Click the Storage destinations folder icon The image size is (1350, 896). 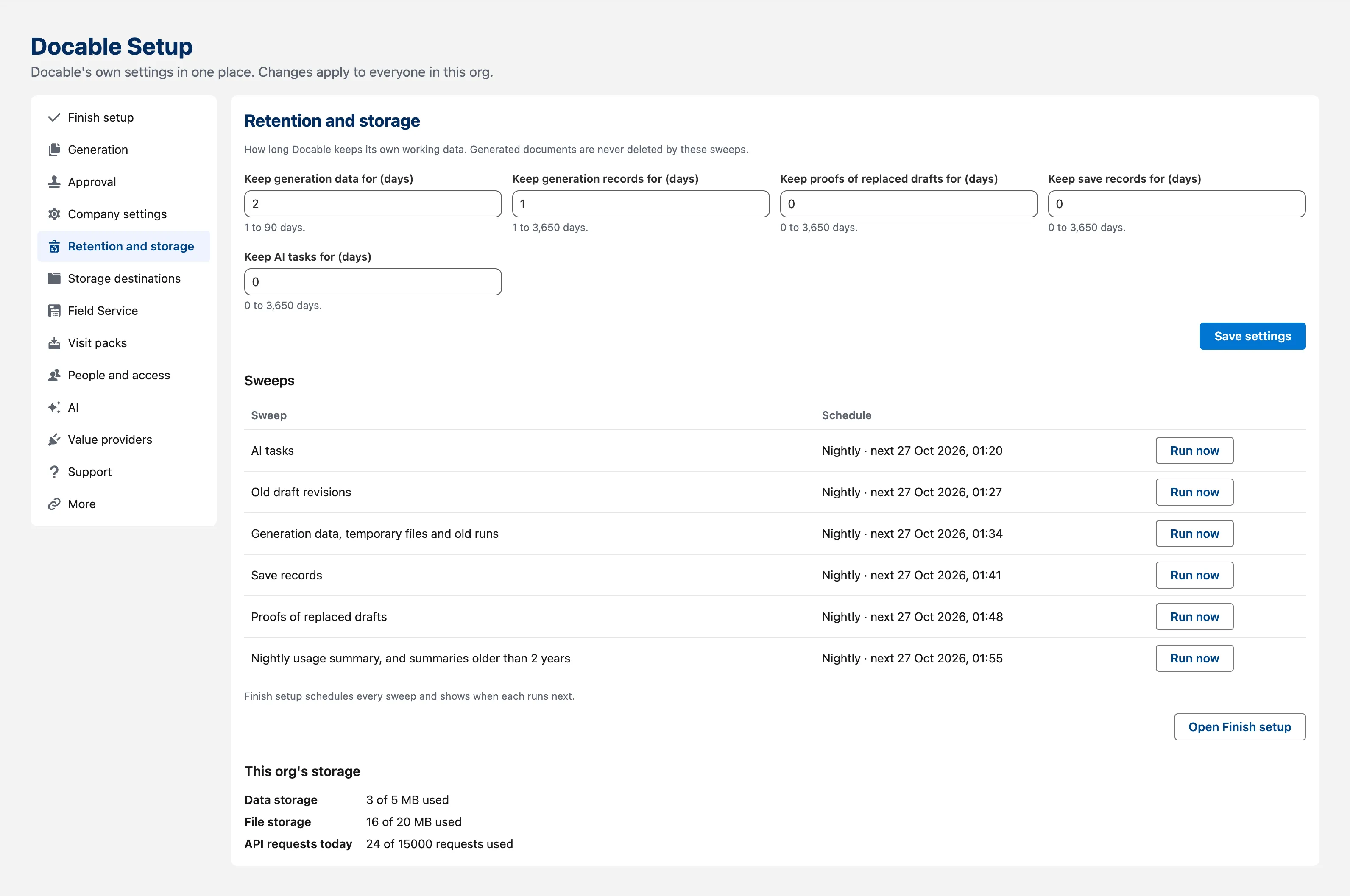(x=54, y=278)
